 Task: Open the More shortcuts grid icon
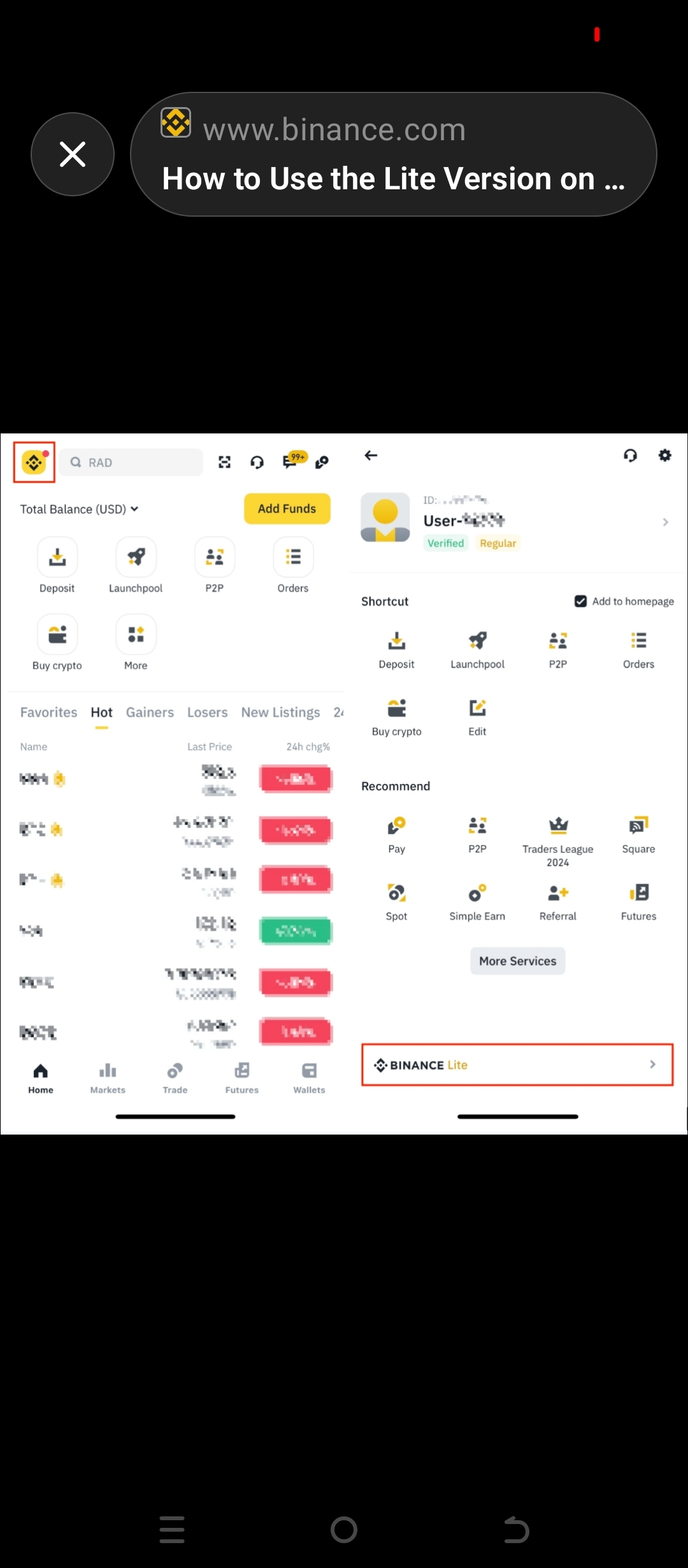(136, 635)
